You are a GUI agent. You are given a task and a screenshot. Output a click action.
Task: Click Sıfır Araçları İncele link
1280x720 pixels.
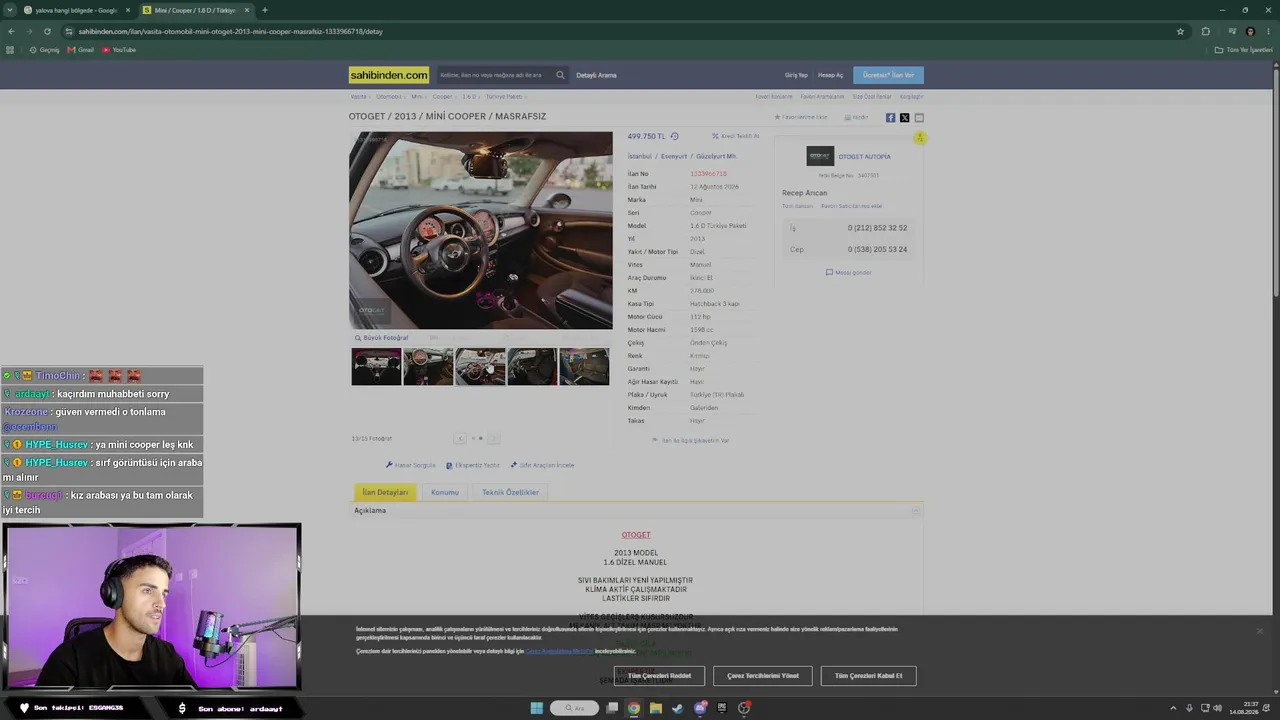point(542,465)
